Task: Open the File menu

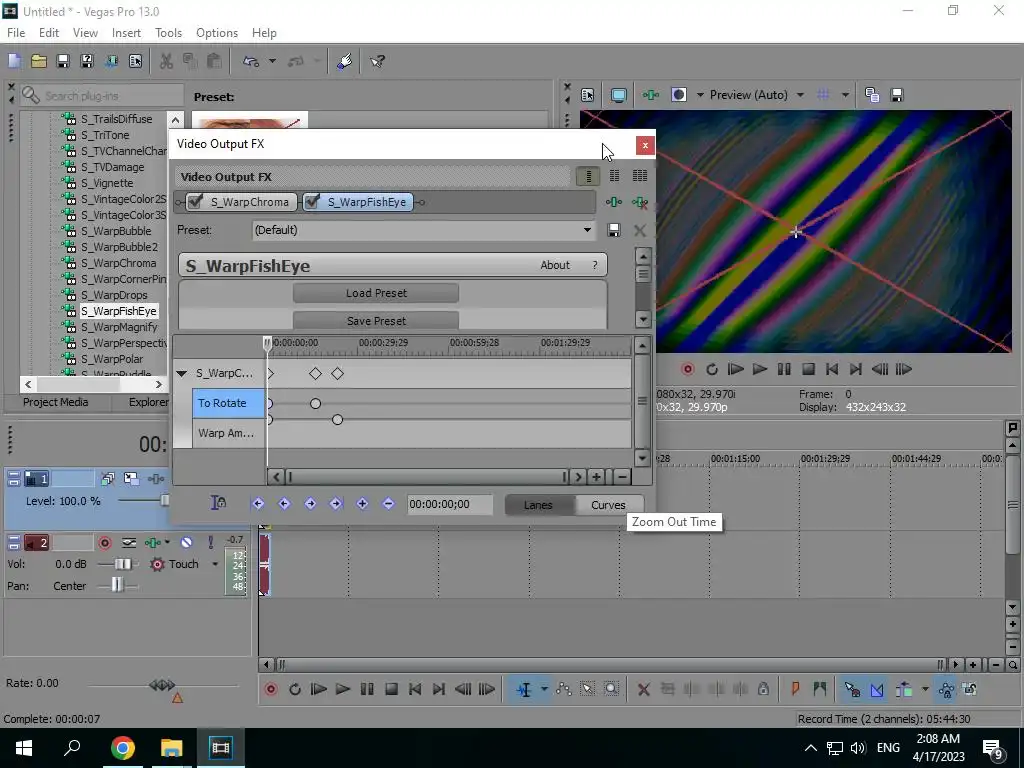Action: click(16, 33)
